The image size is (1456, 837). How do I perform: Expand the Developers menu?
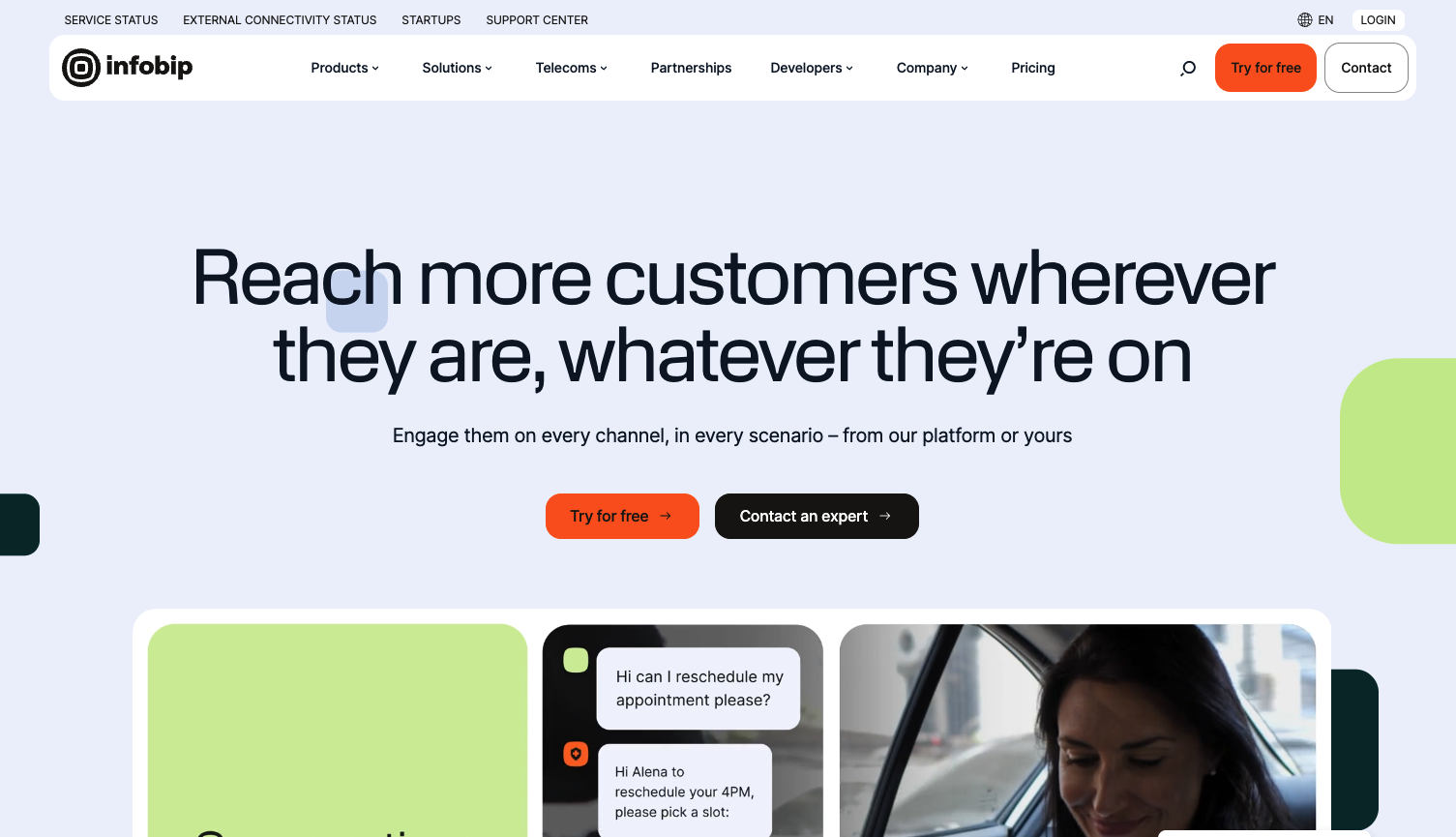click(812, 68)
